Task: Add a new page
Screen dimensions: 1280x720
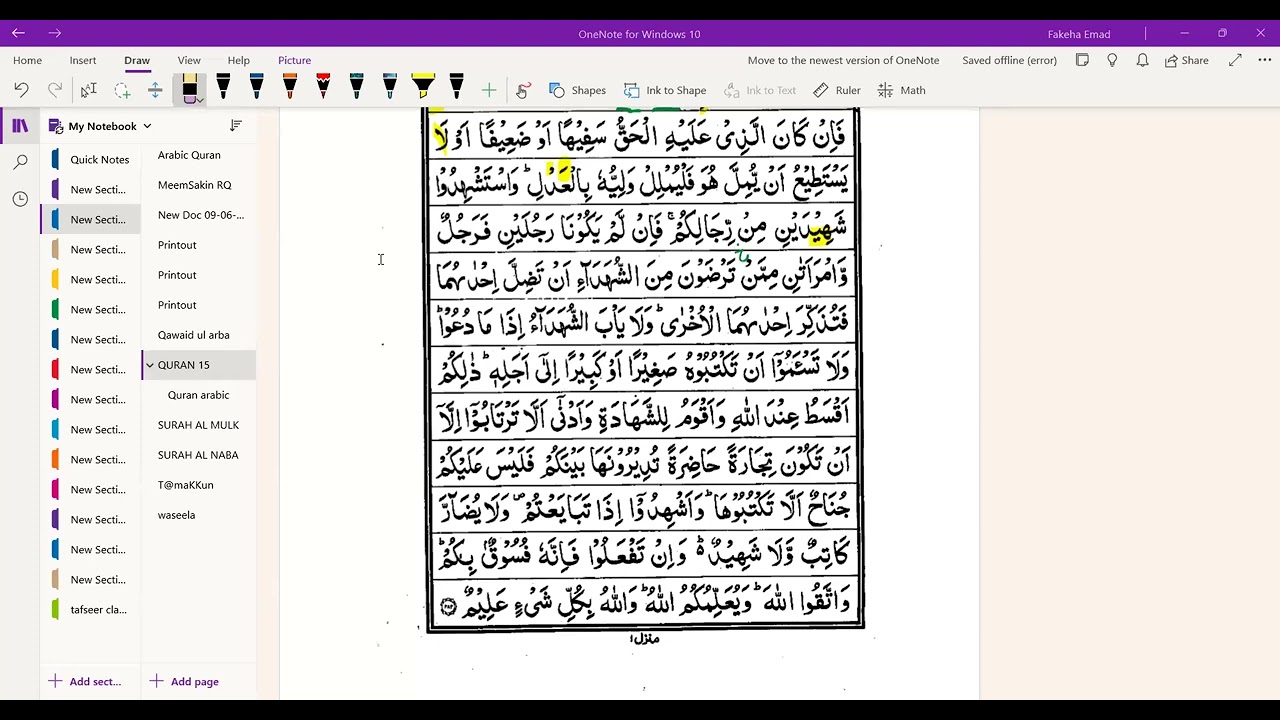Action: coord(185,682)
